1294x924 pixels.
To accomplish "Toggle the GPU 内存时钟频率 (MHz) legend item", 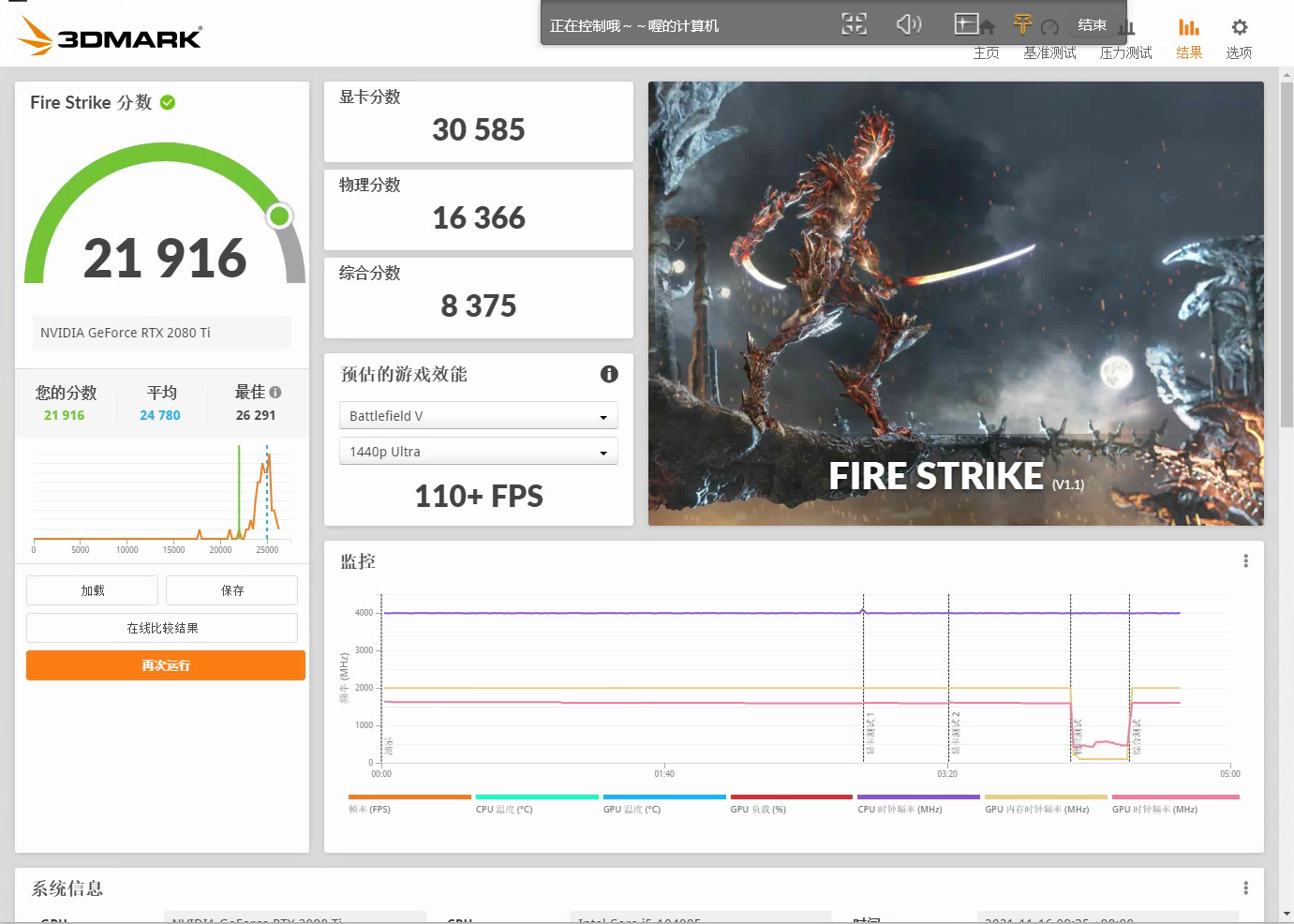I will pos(1046,804).
